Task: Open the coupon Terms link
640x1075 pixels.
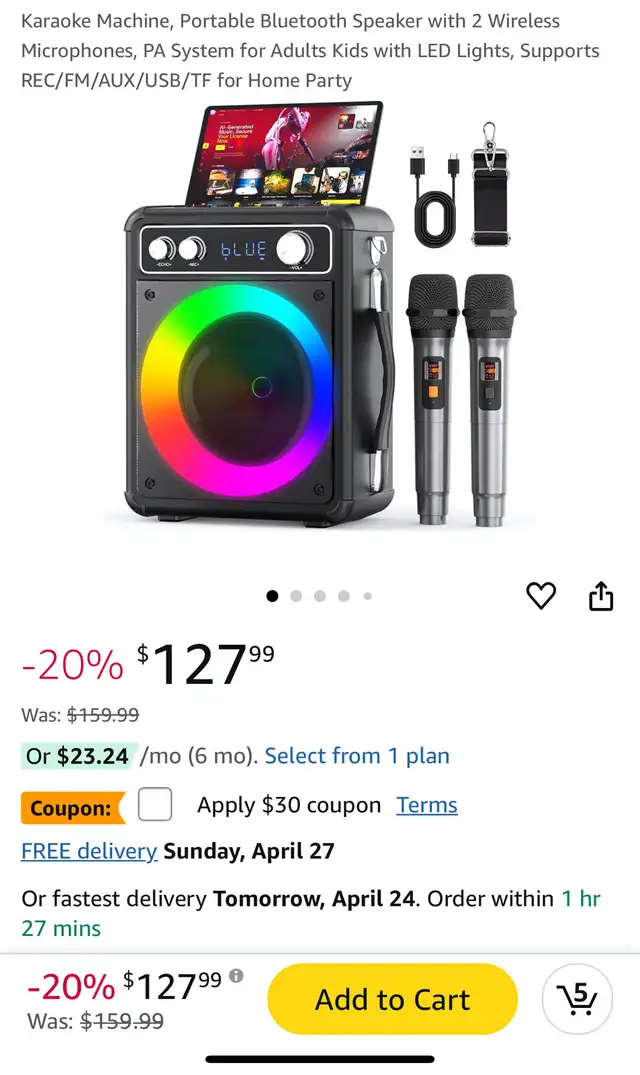Action: pos(427,805)
